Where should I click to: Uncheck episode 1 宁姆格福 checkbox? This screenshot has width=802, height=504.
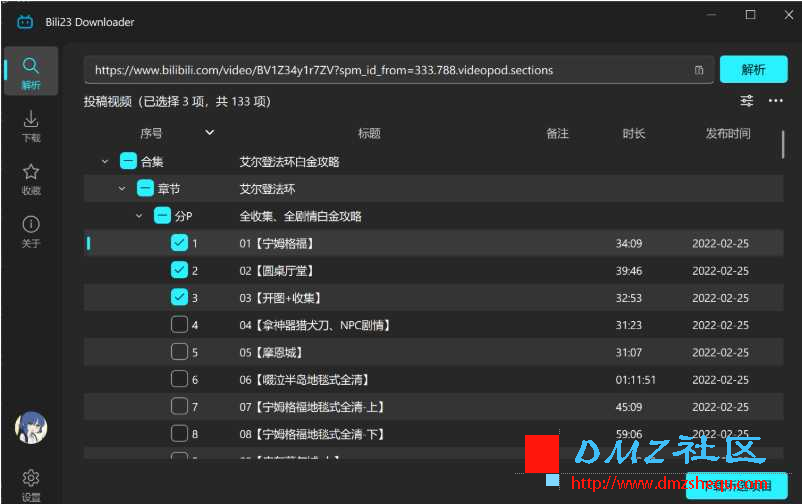(179, 243)
